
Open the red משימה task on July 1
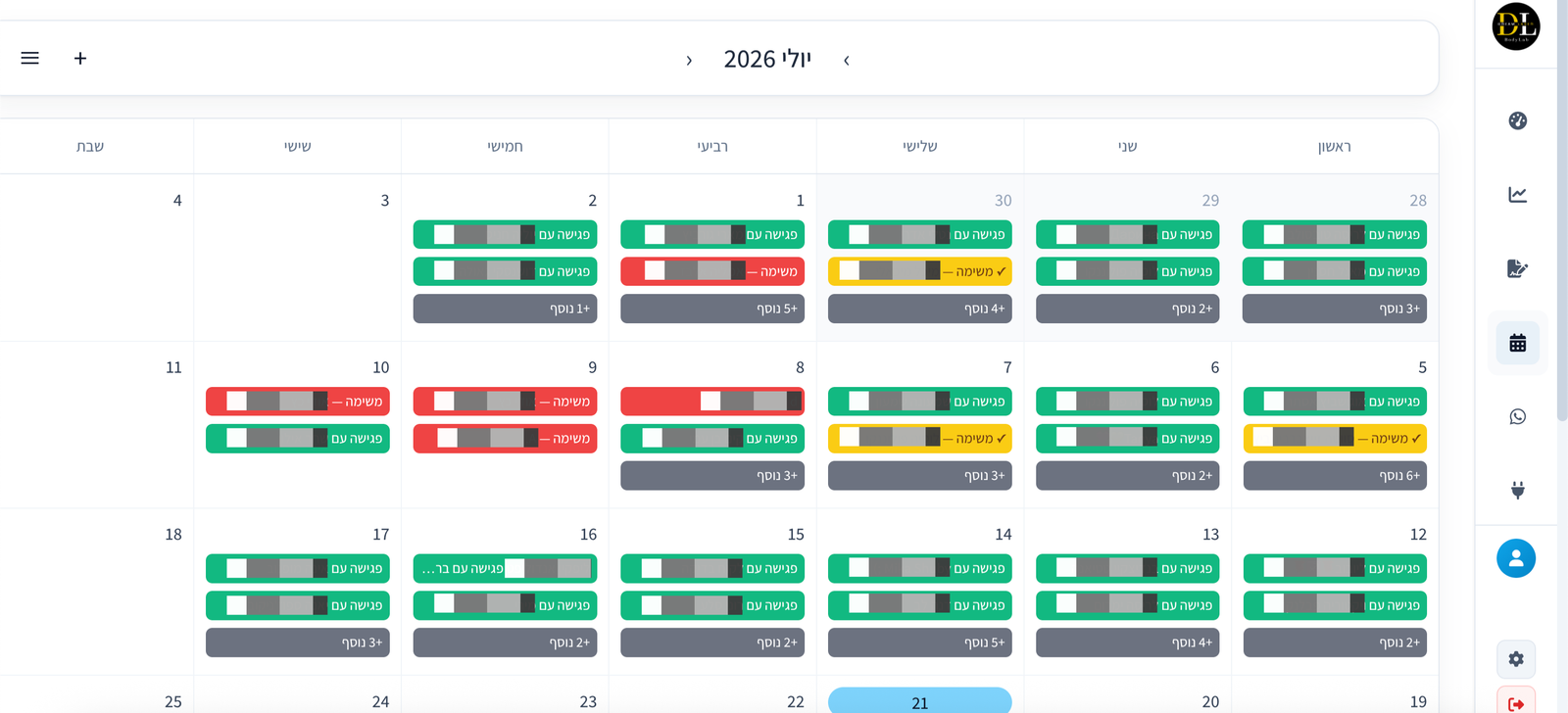(x=712, y=271)
